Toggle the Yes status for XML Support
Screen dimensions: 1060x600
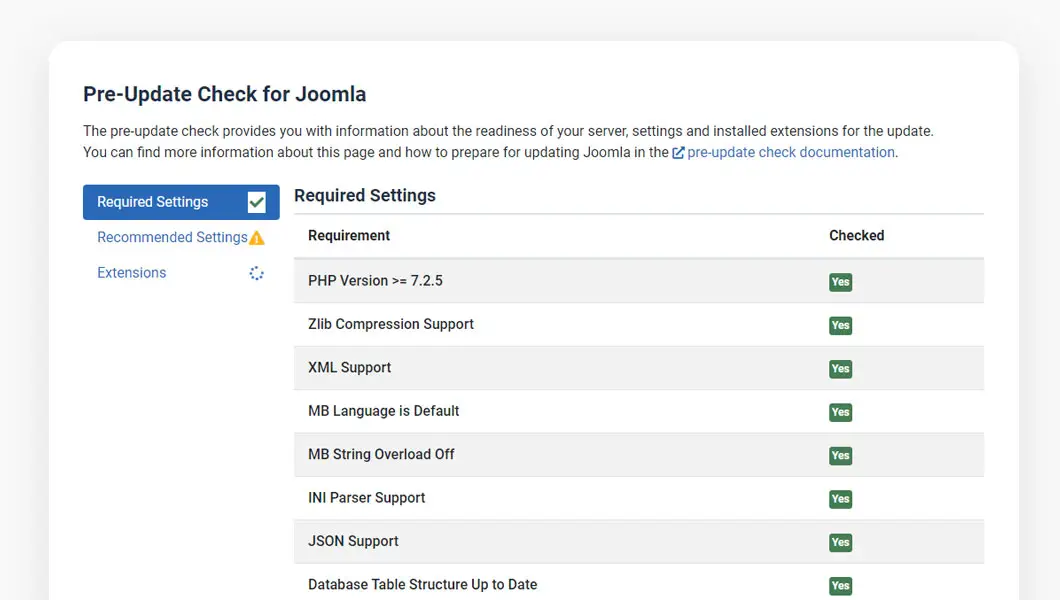(840, 369)
